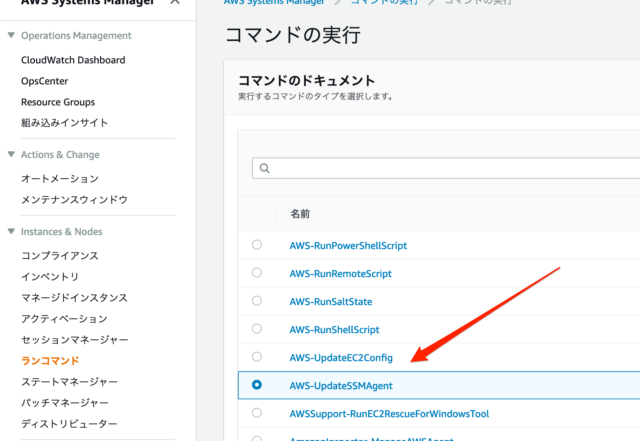The image size is (640, 441).
Task: Click the コマンドのドキュメント heading
Action: click(307, 80)
